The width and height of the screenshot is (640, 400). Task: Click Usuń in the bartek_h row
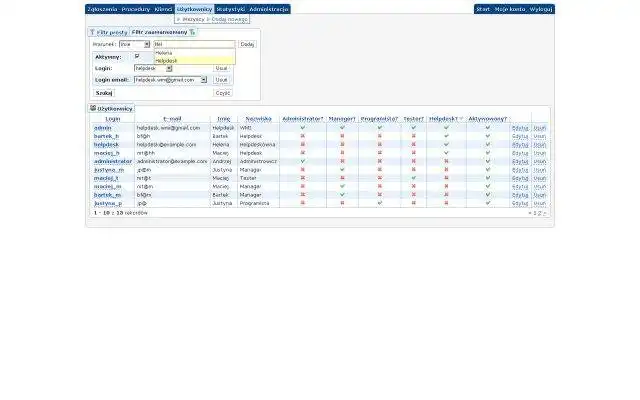click(540, 136)
